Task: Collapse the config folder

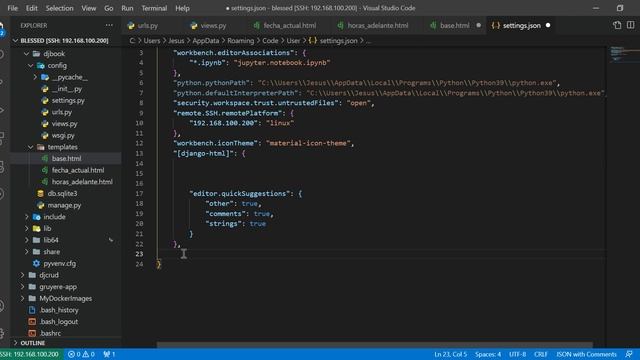Action: pyautogui.click(x=31, y=65)
